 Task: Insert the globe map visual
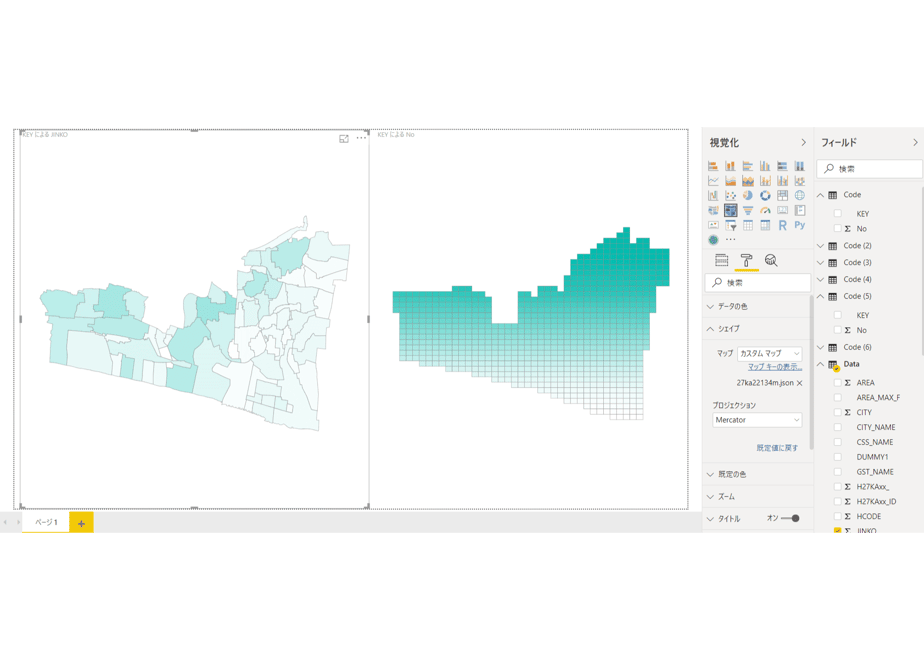pyautogui.click(x=800, y=195)
